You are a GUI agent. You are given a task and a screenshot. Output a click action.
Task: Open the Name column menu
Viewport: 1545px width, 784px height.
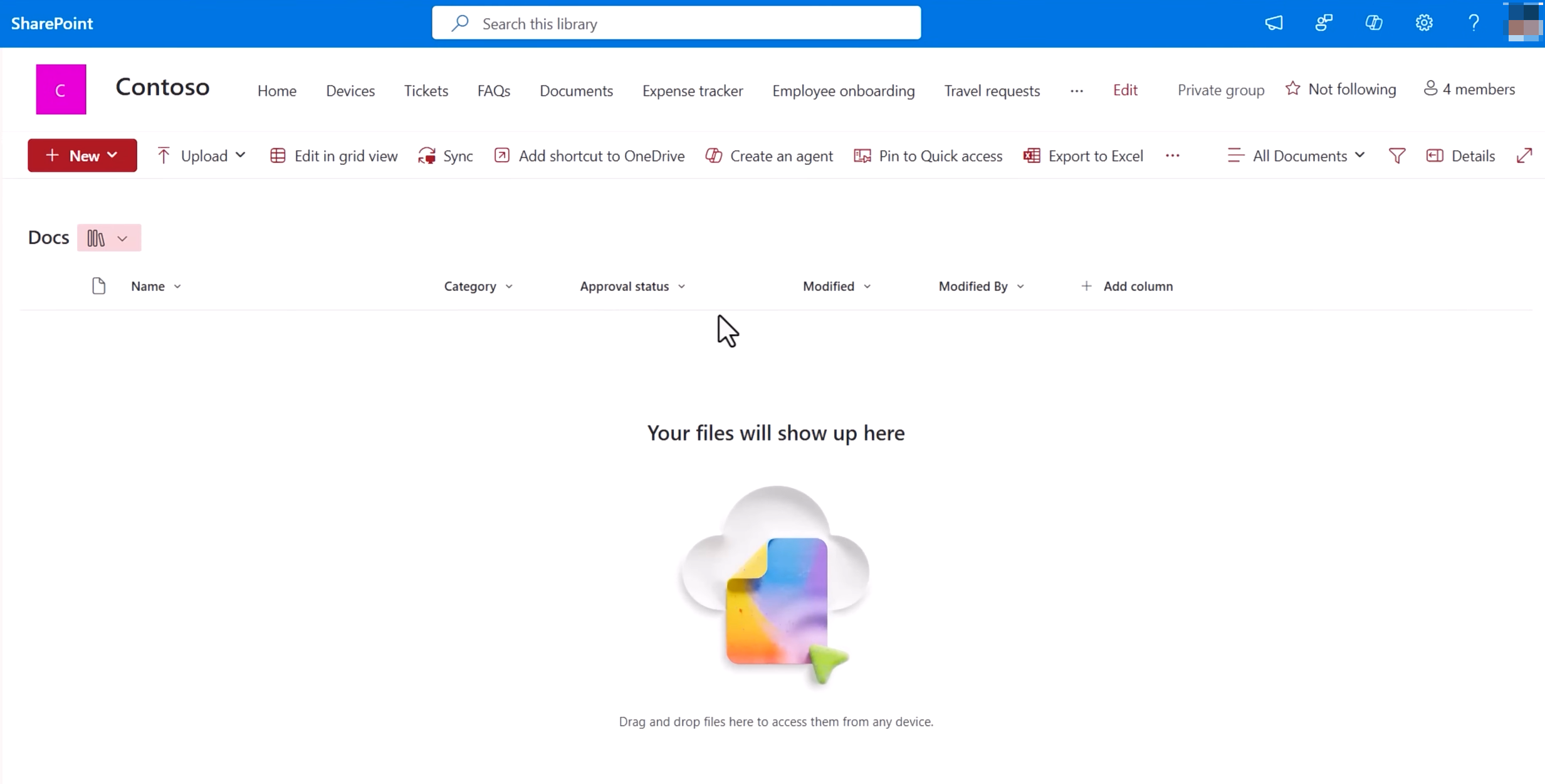(x=156, y=286)
